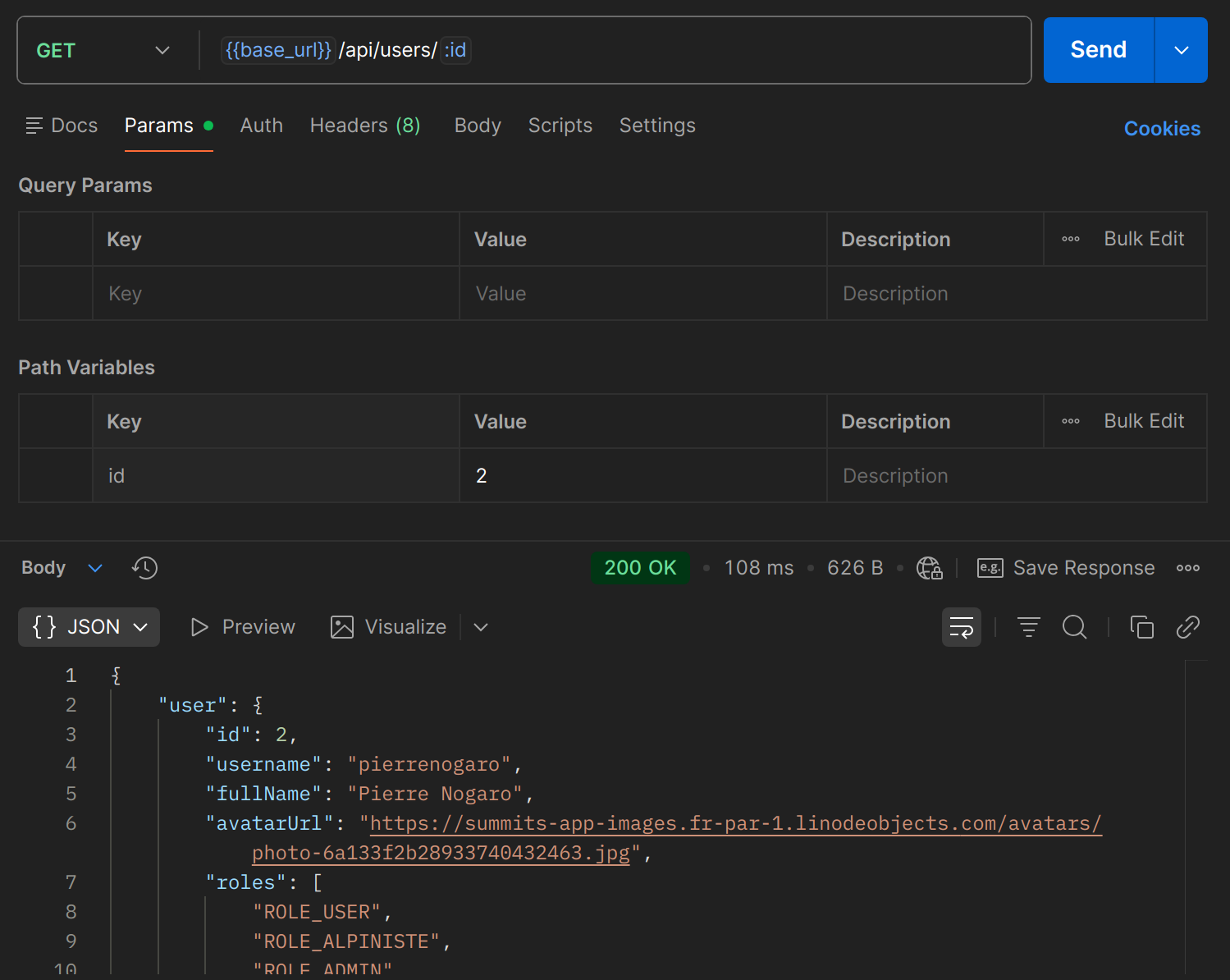This screenshot has width=1230, height=980.
Task: Open the filter response icon
Action: 1028,627
